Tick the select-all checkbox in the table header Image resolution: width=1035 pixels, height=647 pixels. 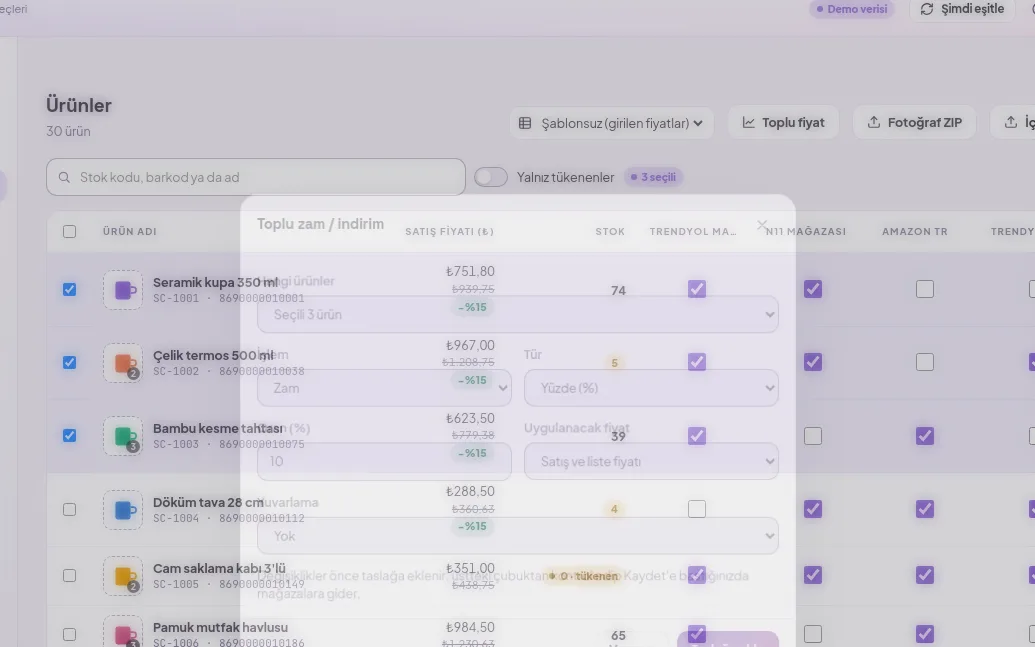[x=69, y=231]
